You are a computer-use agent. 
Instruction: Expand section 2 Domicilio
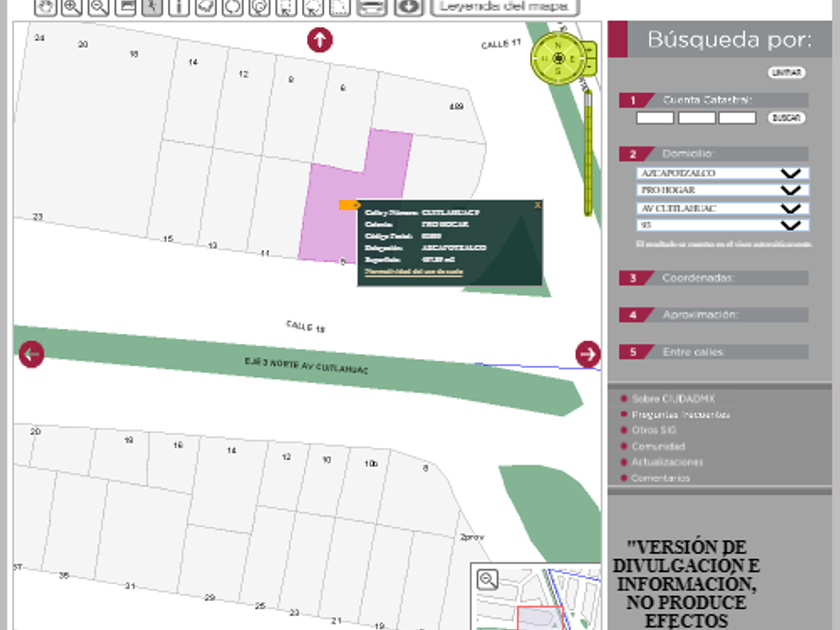point(714,154)
